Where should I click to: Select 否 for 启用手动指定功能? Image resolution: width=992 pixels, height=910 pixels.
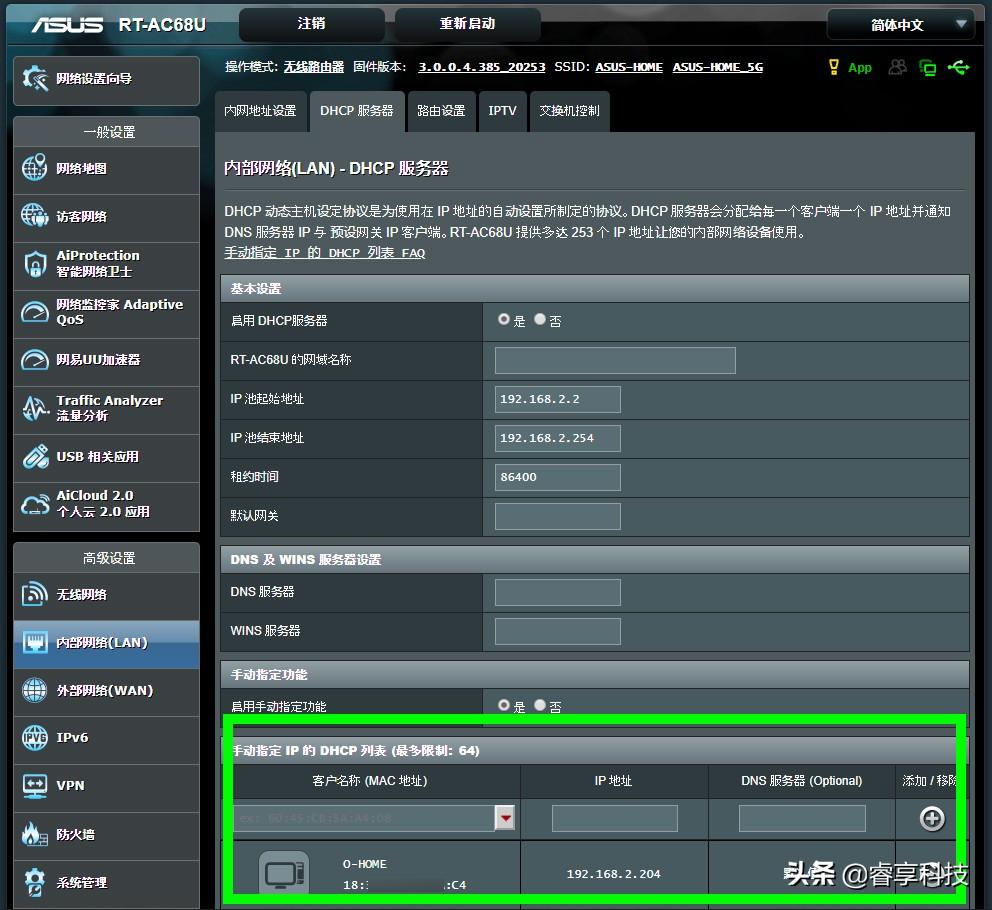[x=540, y=705]
